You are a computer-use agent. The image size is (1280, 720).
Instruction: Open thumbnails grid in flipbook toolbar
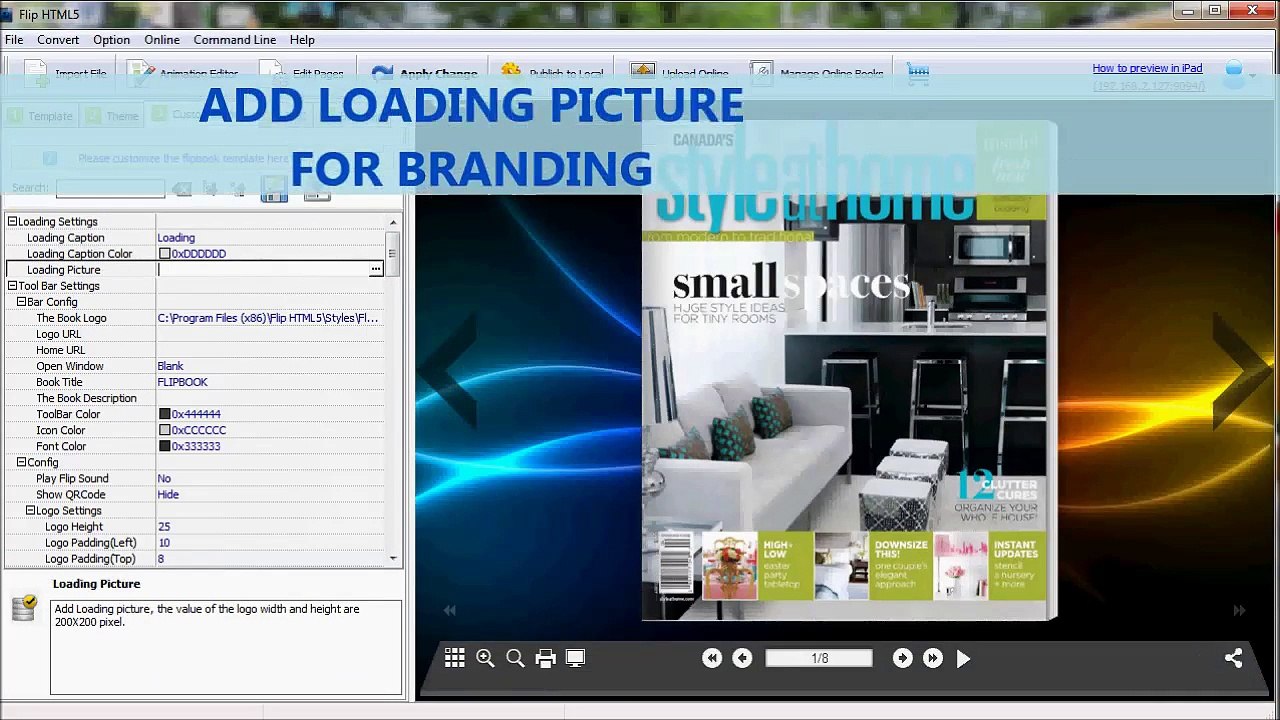point(455,658)
